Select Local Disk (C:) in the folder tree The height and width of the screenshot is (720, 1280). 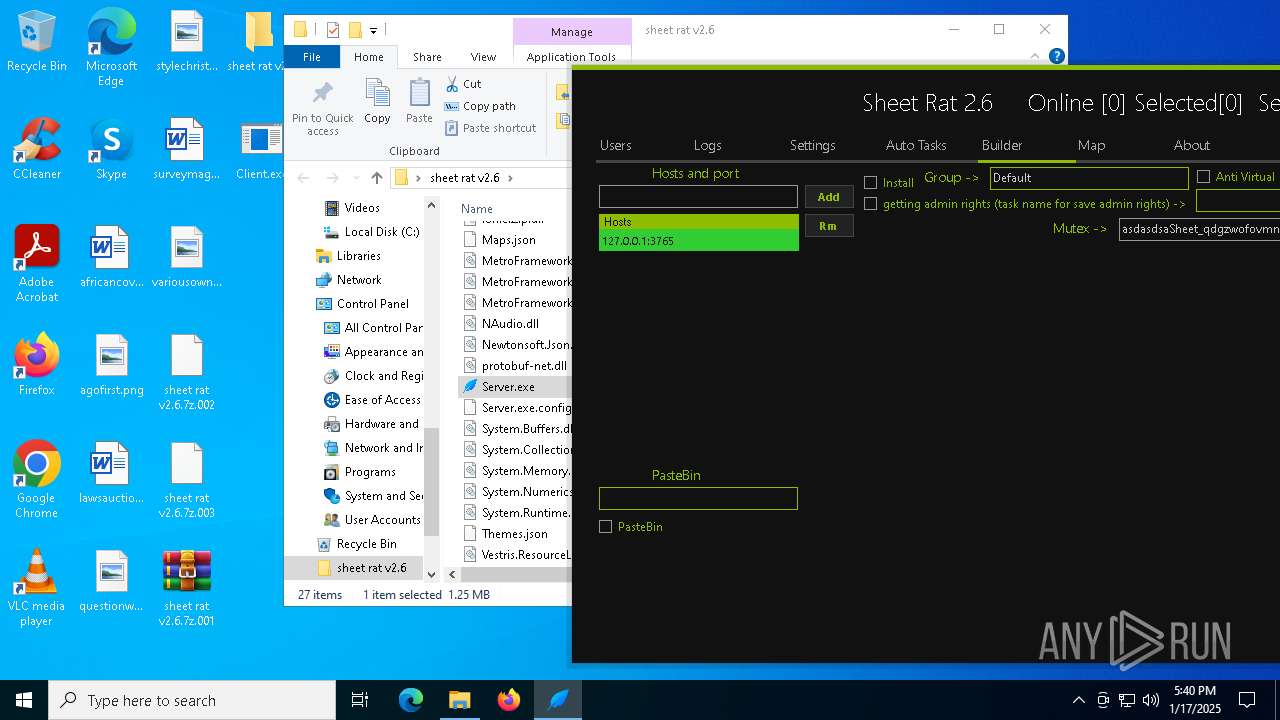[370, 232]
